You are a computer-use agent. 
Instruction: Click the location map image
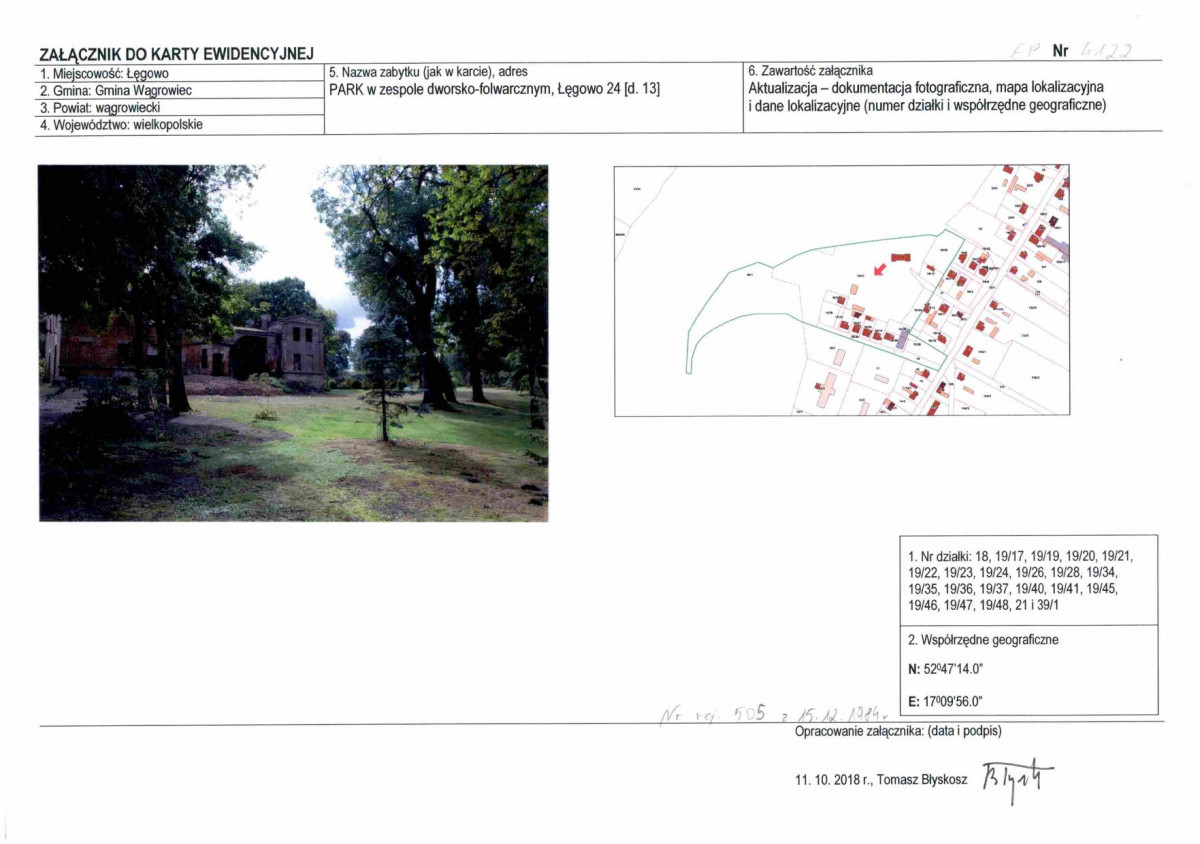(x=841, y=290)
